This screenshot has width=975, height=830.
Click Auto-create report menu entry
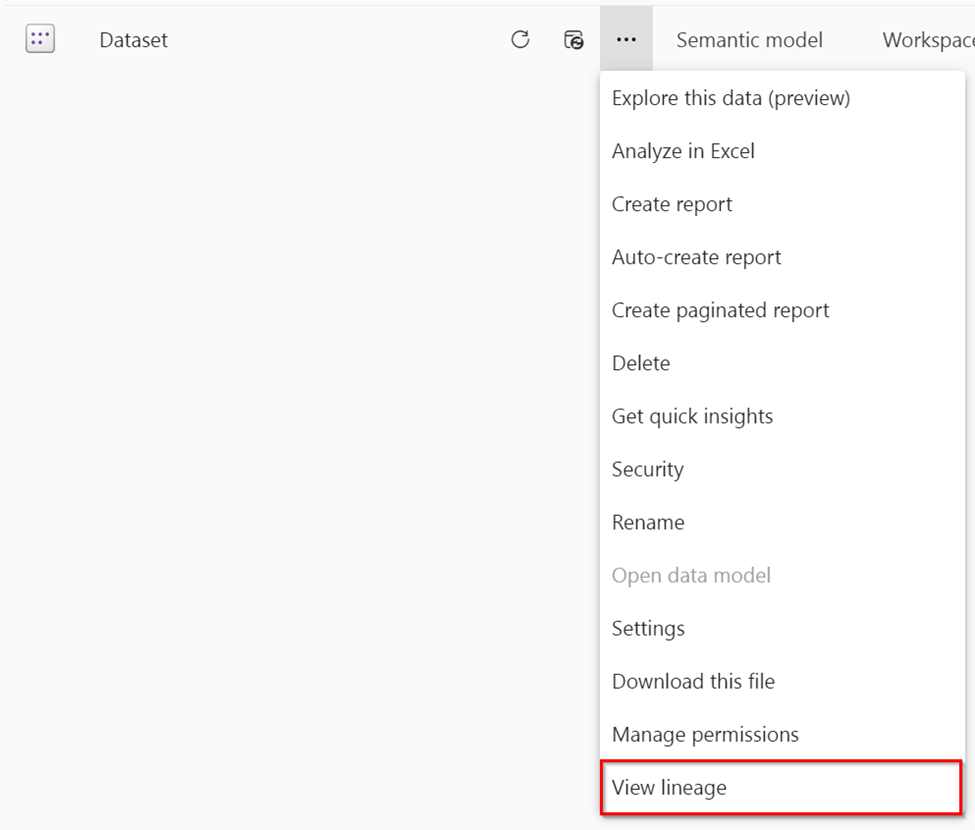(x=696, y=257)
